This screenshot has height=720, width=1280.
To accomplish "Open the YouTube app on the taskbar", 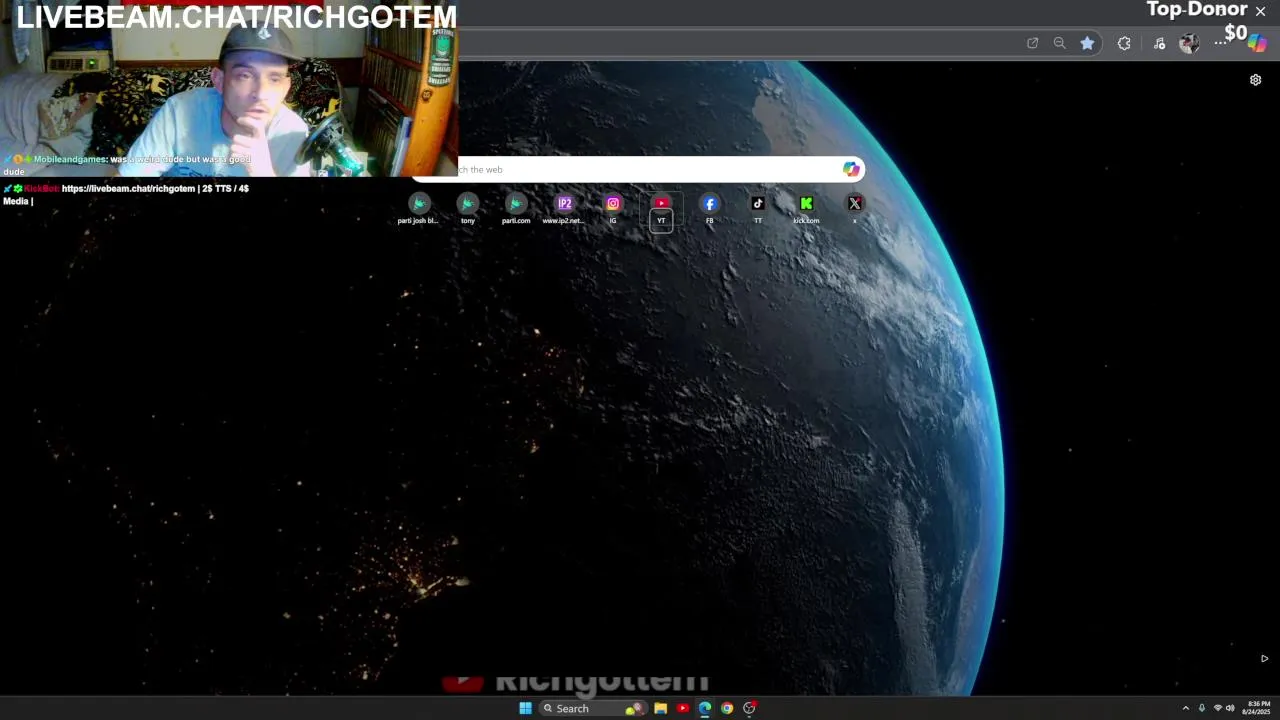I will 683,708.
